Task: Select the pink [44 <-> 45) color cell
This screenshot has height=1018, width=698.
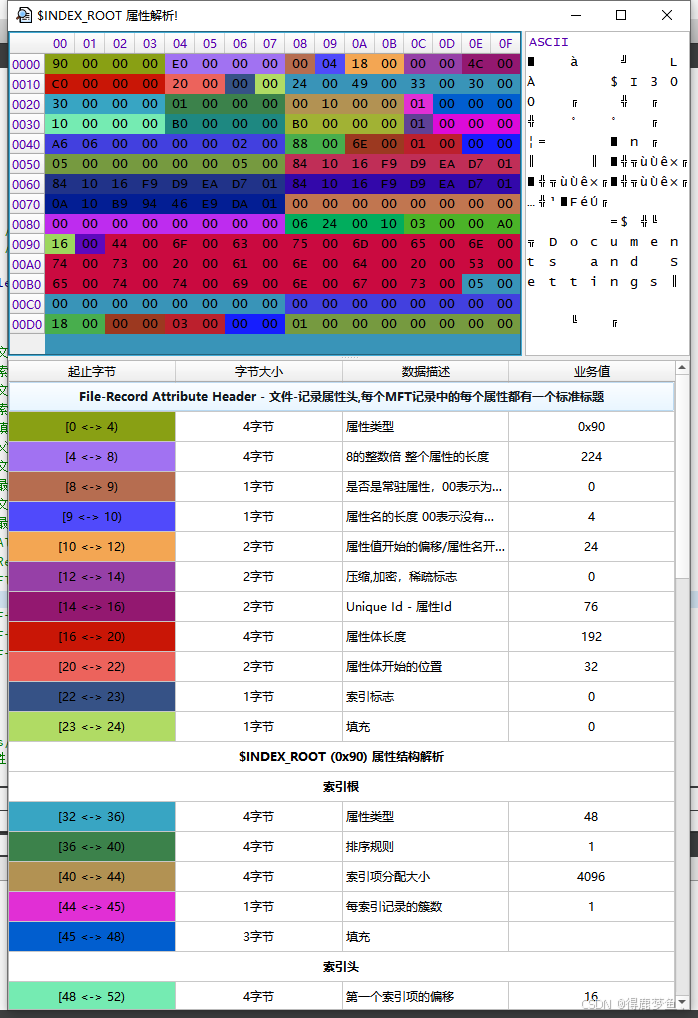Action: (x=92, y=906)
